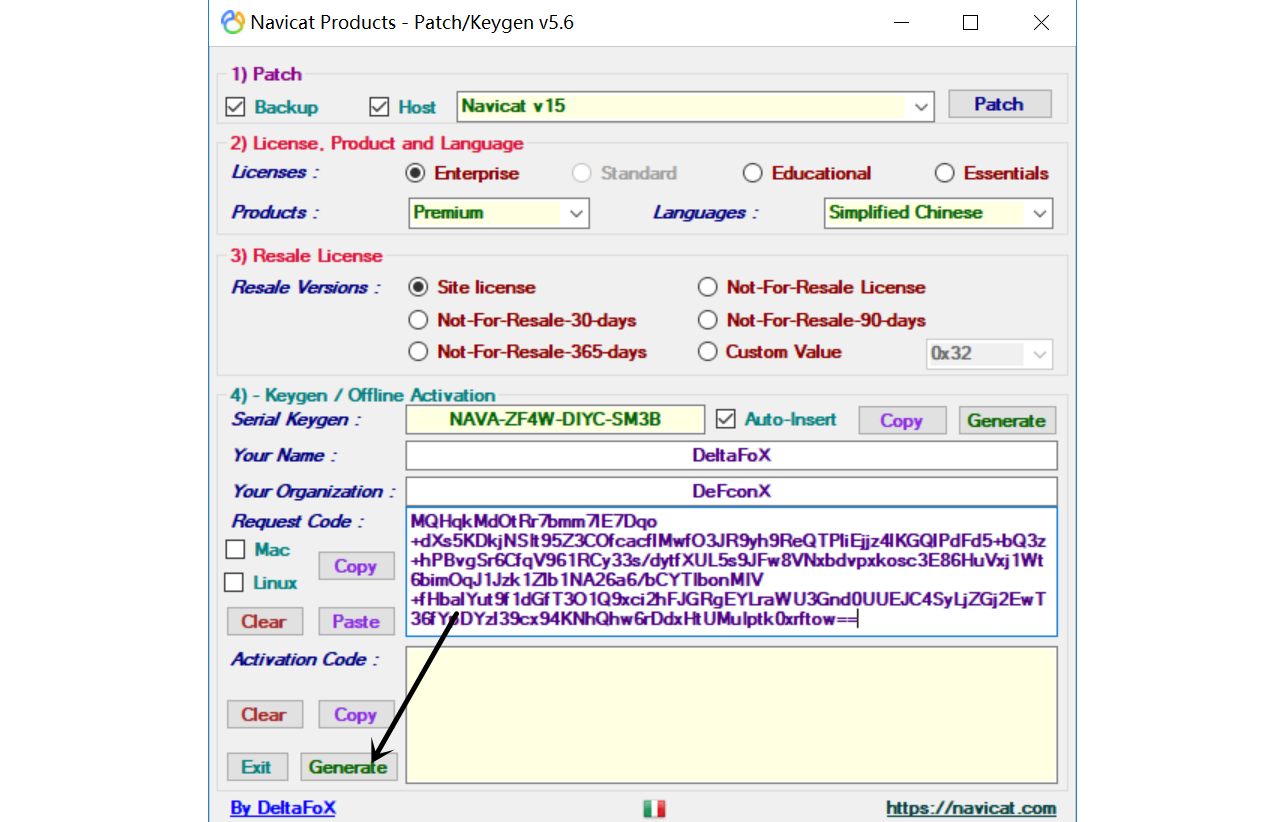1284x822 pixels.
Task: Enable the Linux checkbox
Action: [x=235, y=582]
